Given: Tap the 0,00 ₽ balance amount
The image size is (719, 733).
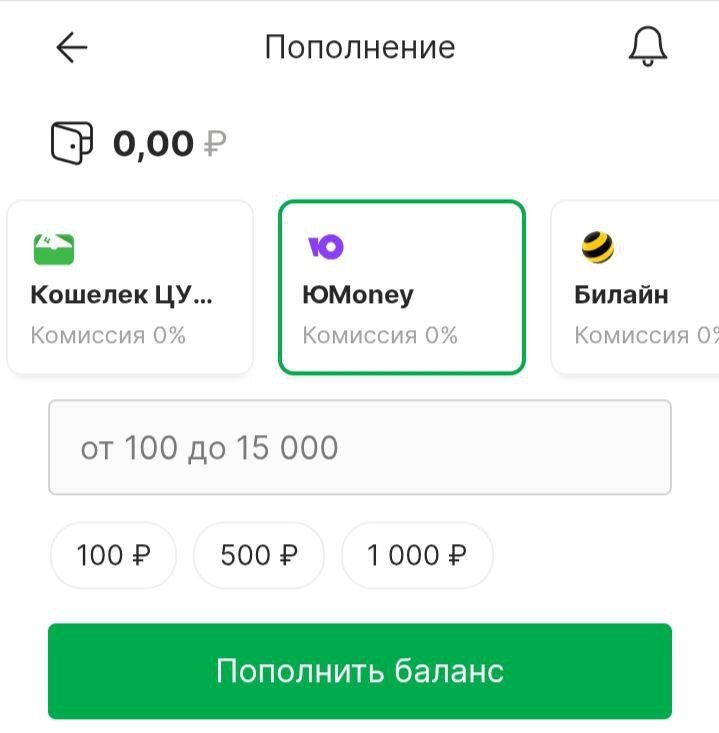Looking at the screenshot, I should coord(169,144).
